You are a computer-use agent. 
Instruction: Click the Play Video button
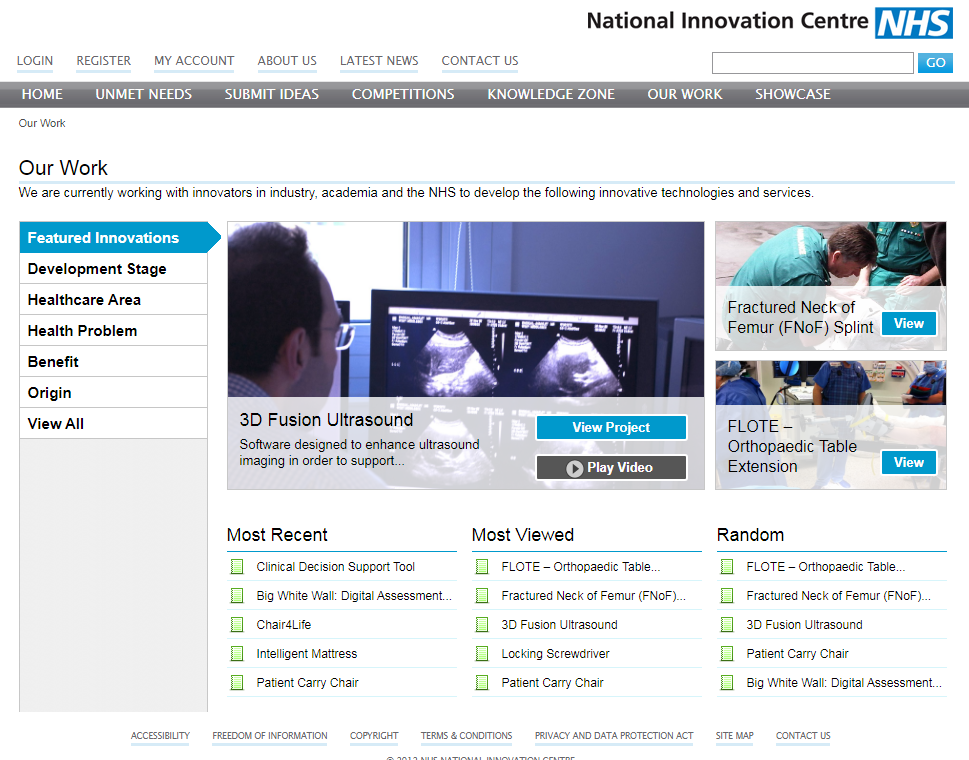[x=611, y=468]
